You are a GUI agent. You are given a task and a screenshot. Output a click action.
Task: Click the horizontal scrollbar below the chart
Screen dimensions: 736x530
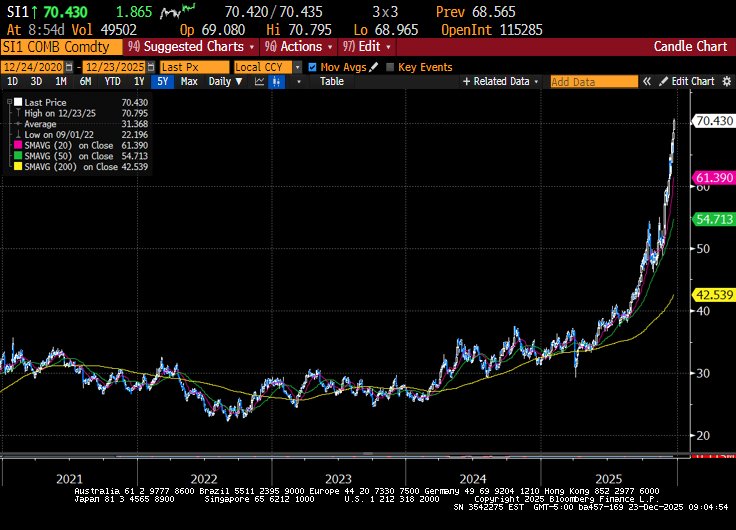[x=345, y=455]
